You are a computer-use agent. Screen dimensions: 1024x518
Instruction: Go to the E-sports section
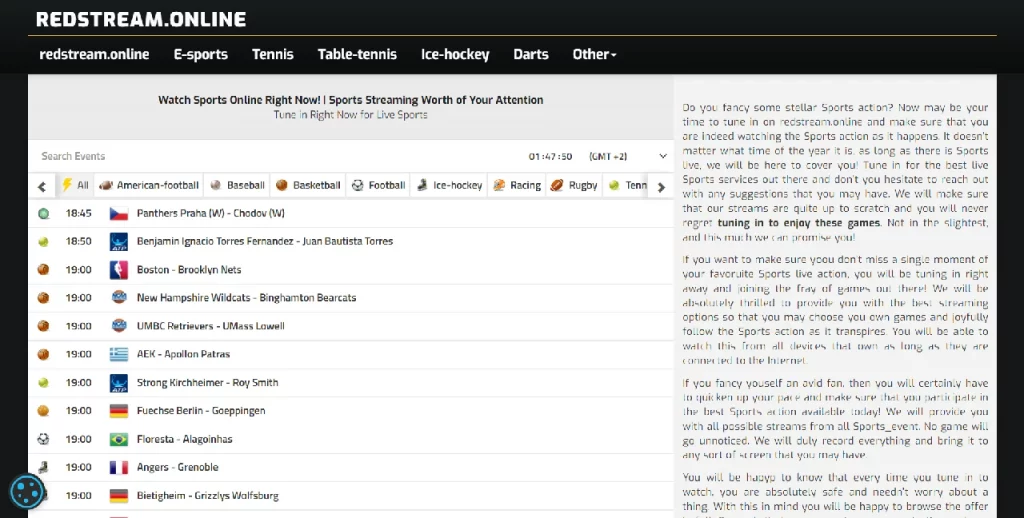pos(200,54)
